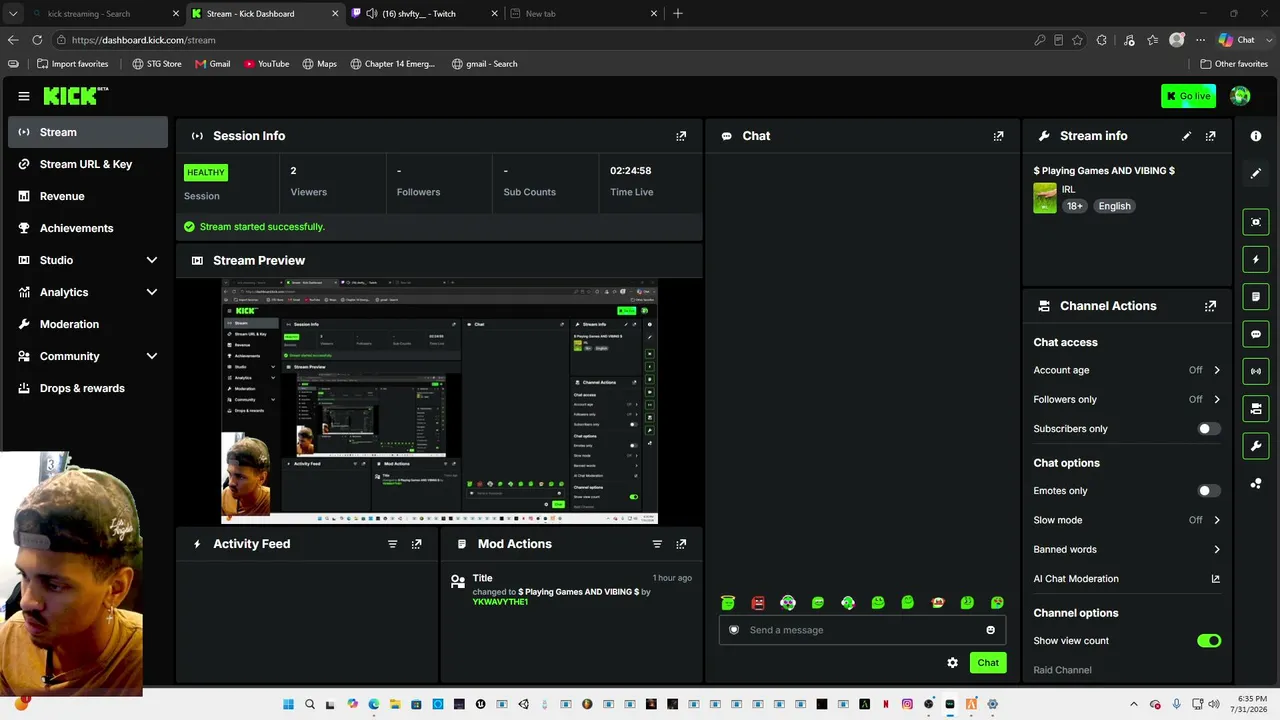Click the profile avatar at top right
Image resolution: width=1280 pixels, height=720 pixels.
[x=1240, y=96]
